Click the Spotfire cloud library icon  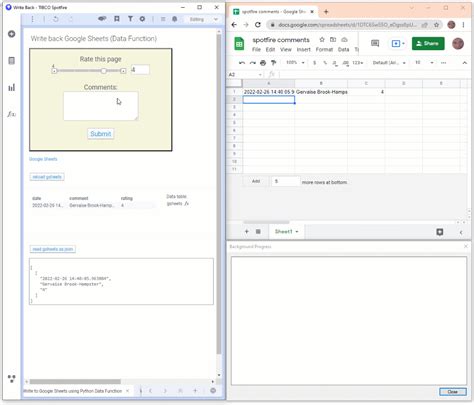[102, 19]
